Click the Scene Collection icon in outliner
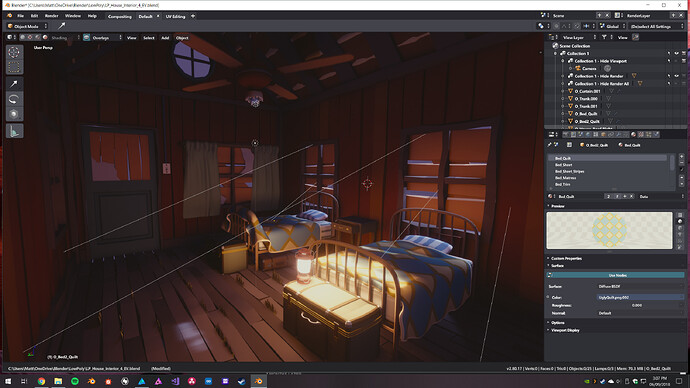 point(555,46)
